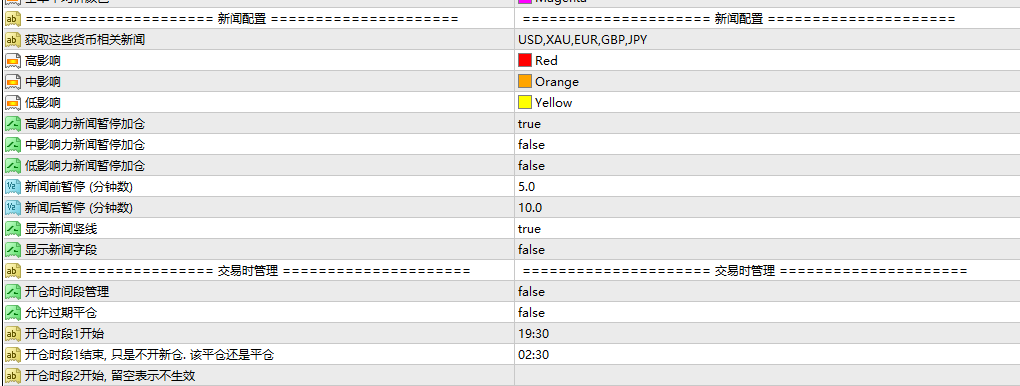The image size is (1020, 386).
Task: Click the string icon beside 开仓时段1开始
Action: coord(13,334)
